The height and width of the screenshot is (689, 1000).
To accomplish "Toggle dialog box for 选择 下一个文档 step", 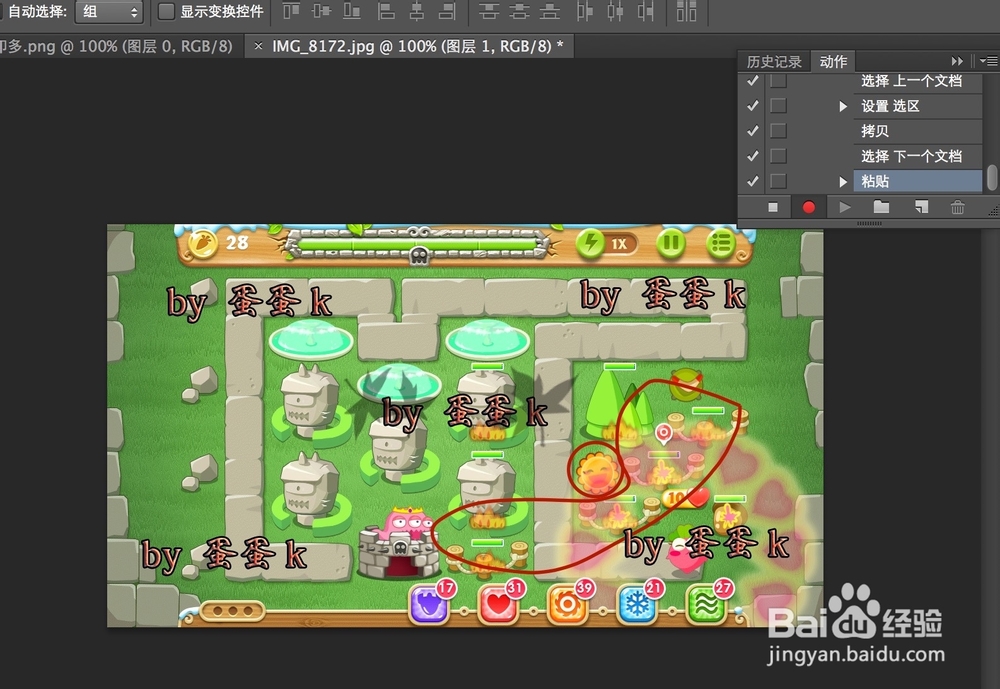I will [778, 156].
